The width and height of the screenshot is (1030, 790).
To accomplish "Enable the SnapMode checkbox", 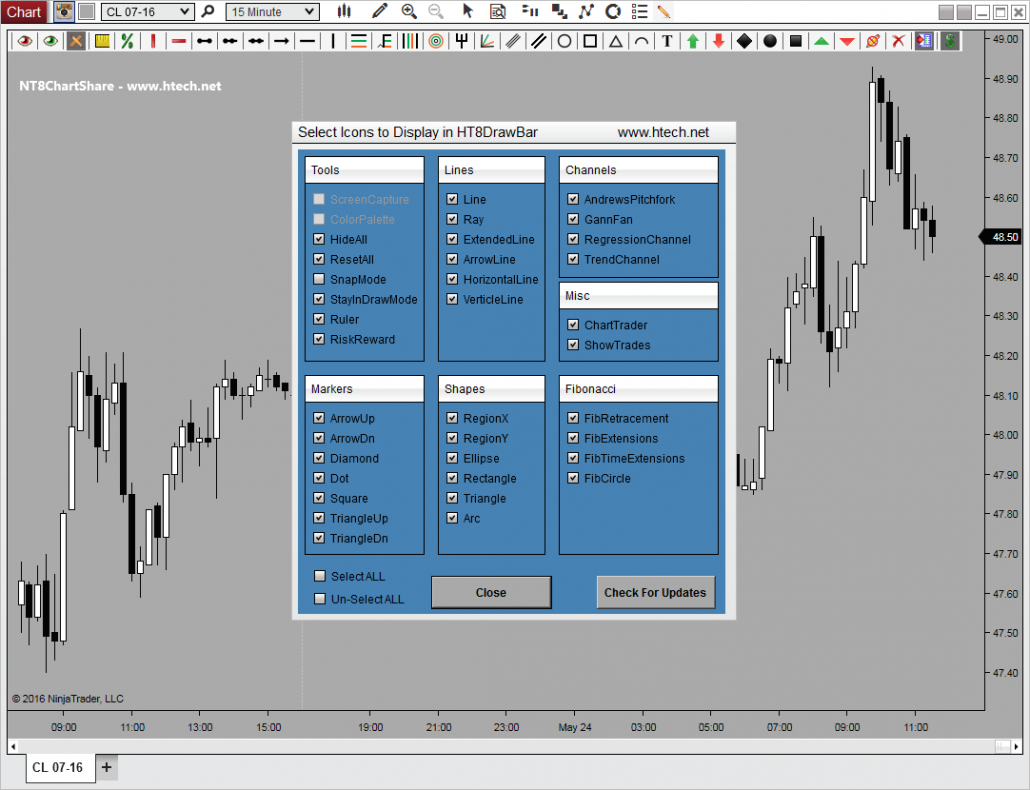I will 319,279.
